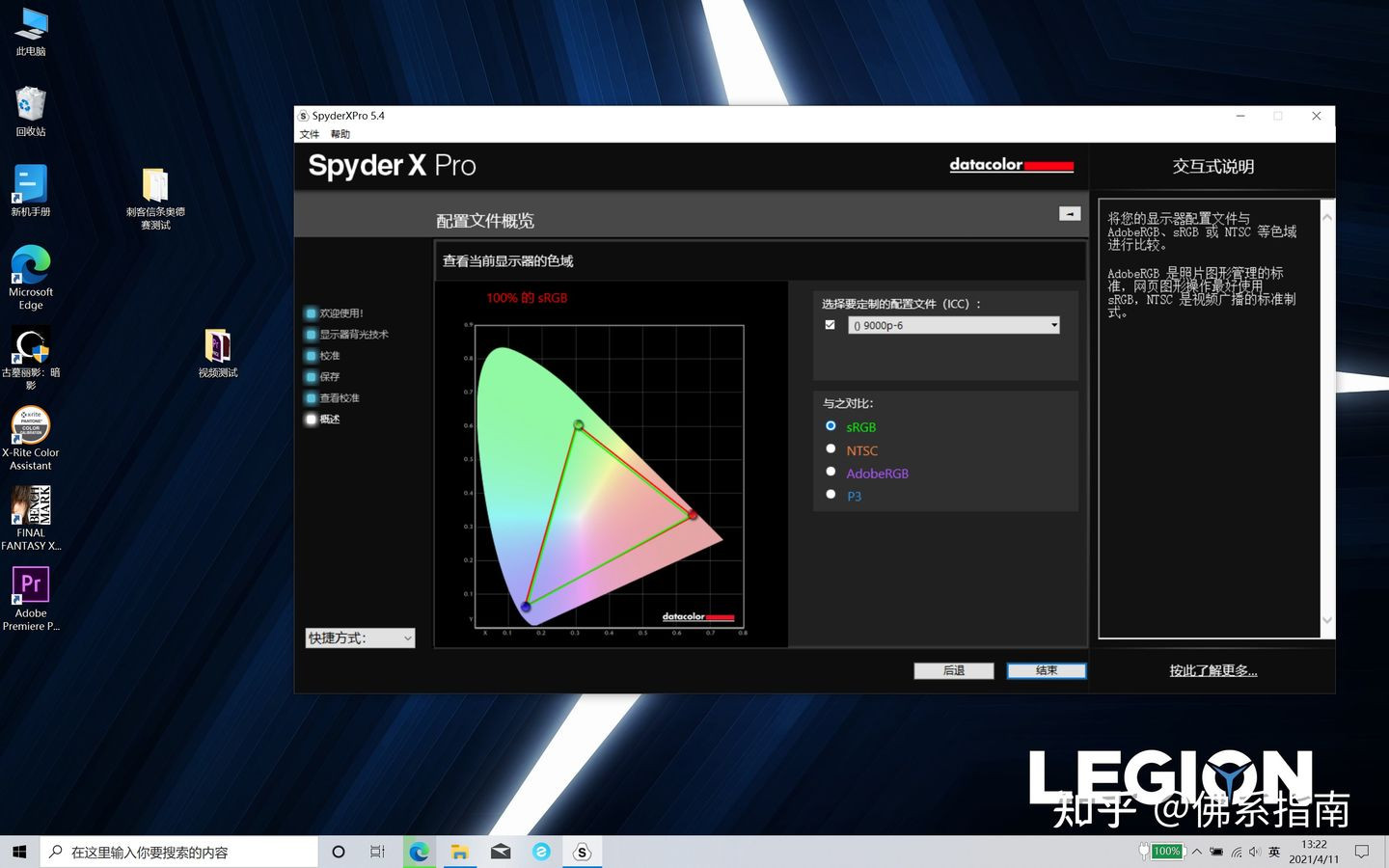Open the notification action center
Screen dimensions: 1389x868
pyautogui.click(x=1362, y=852)
